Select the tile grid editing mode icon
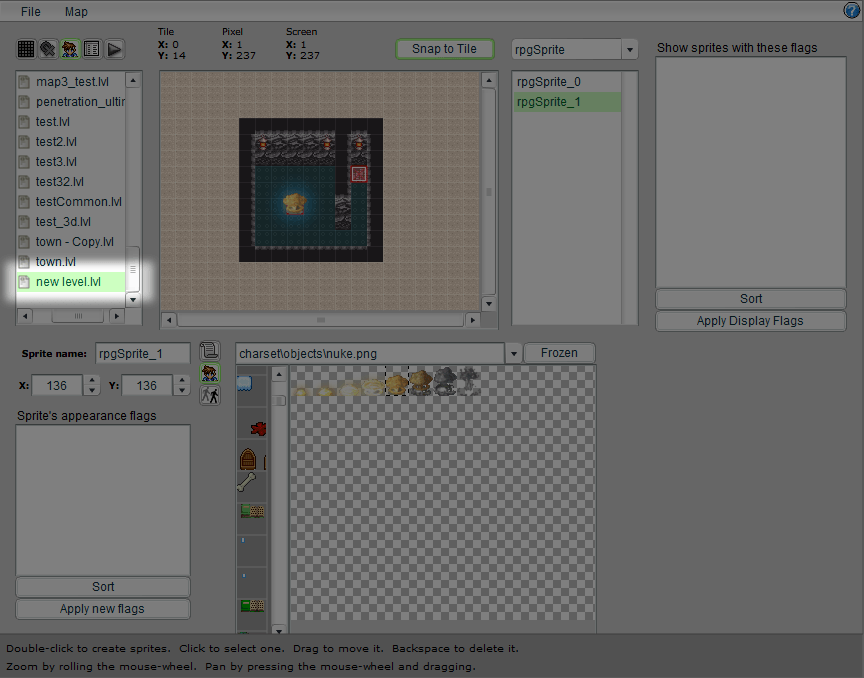This screenshot has width=864, height=678. click(x=26, y=49)
